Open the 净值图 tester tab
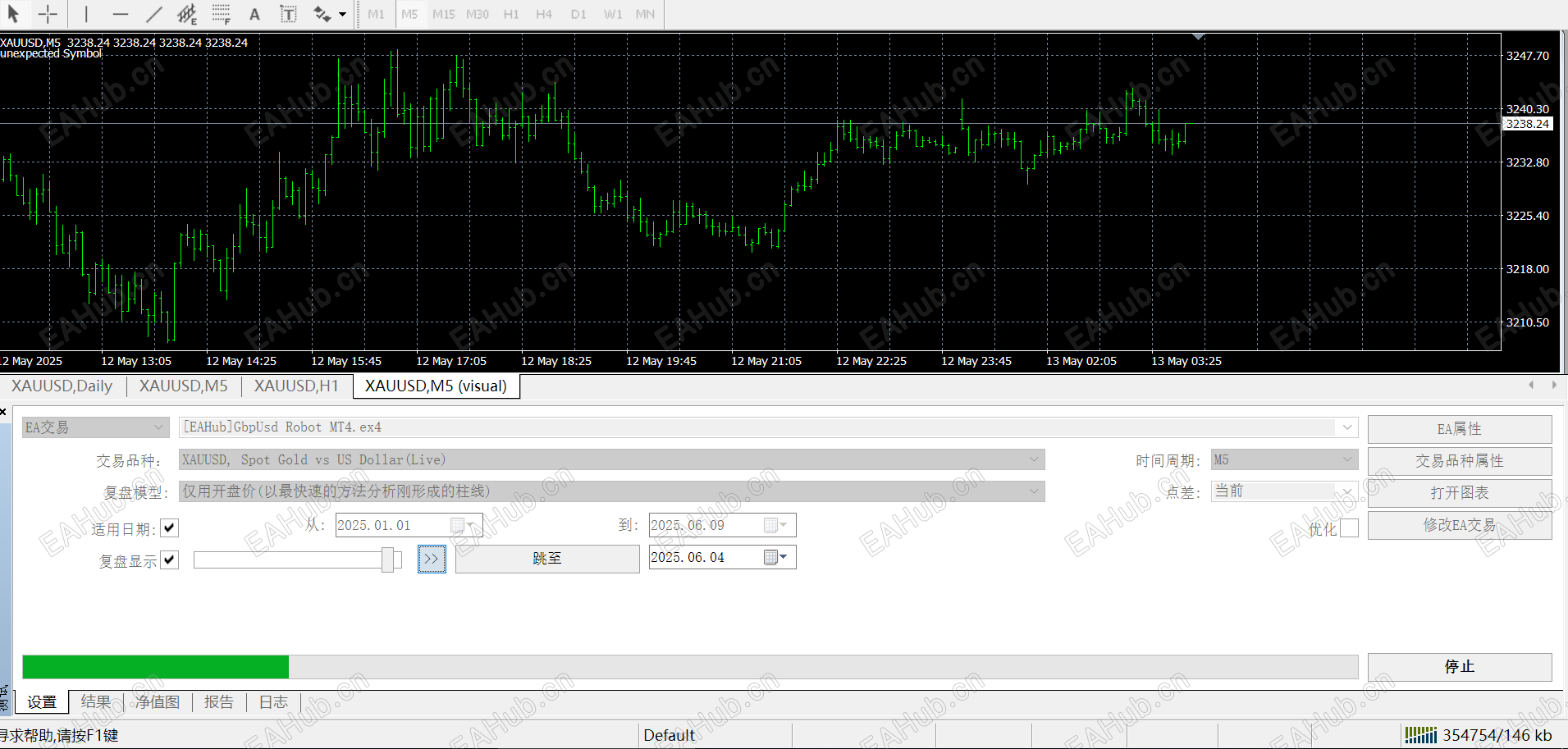Screen dimensions: 1568x749 coord(158,702)
